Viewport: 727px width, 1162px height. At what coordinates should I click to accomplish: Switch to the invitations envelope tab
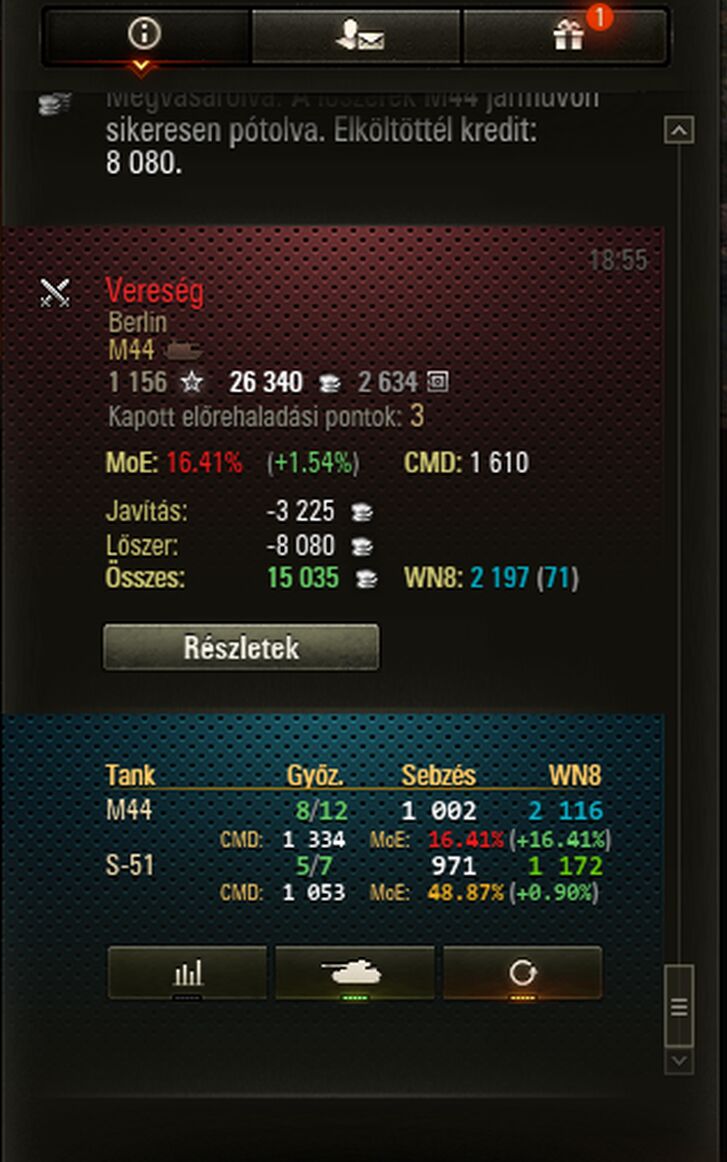tap(357, 35)
